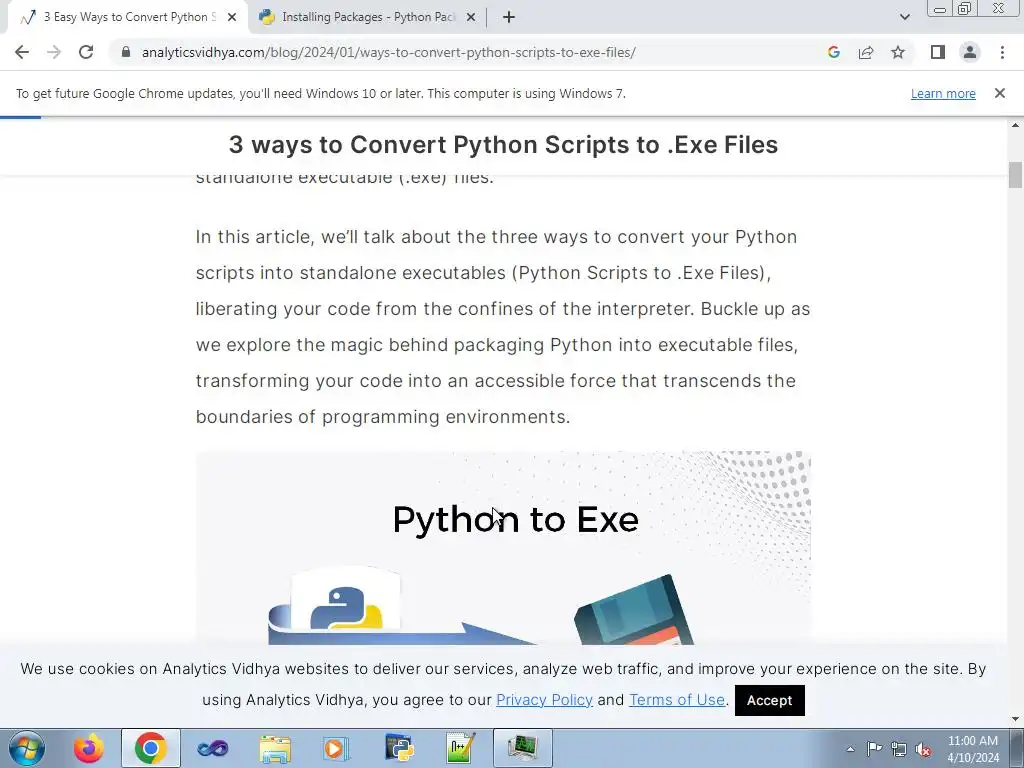
Task: Open the Chrome three-dot menu
Action: [x=1002, y=52]
